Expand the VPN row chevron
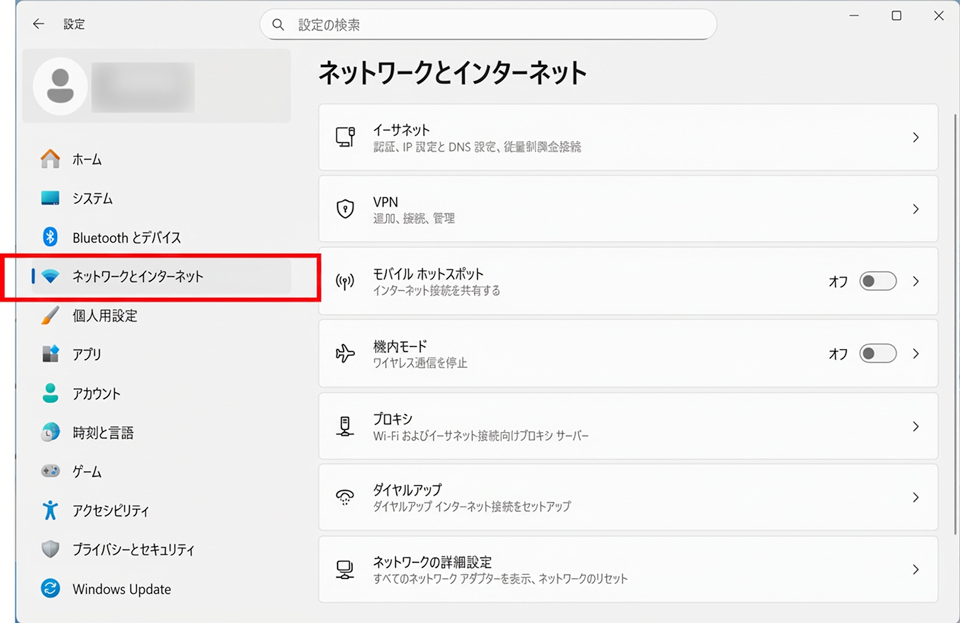This screenshot has width=960, height=623. point(915,210)
